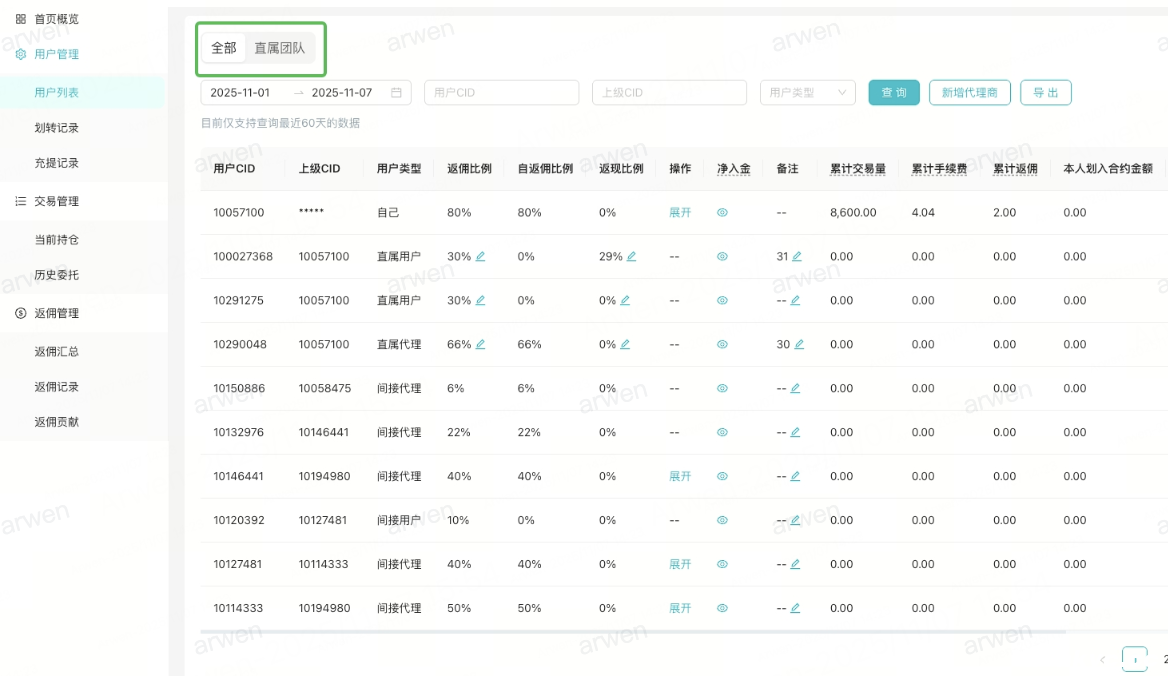Click 新增代理商 button
Screen dimensions: 1168x676
pyautogui.click(x=969, y=93)
